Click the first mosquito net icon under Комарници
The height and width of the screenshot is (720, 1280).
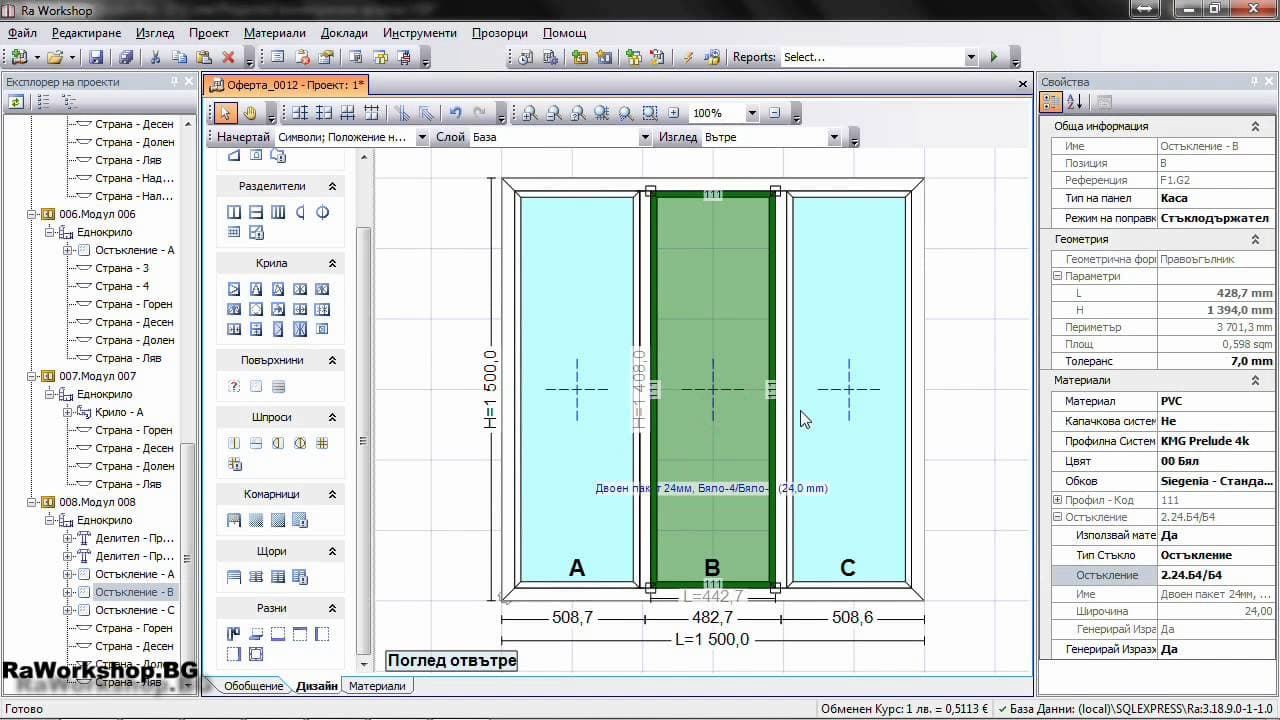(x=234, y=520)
